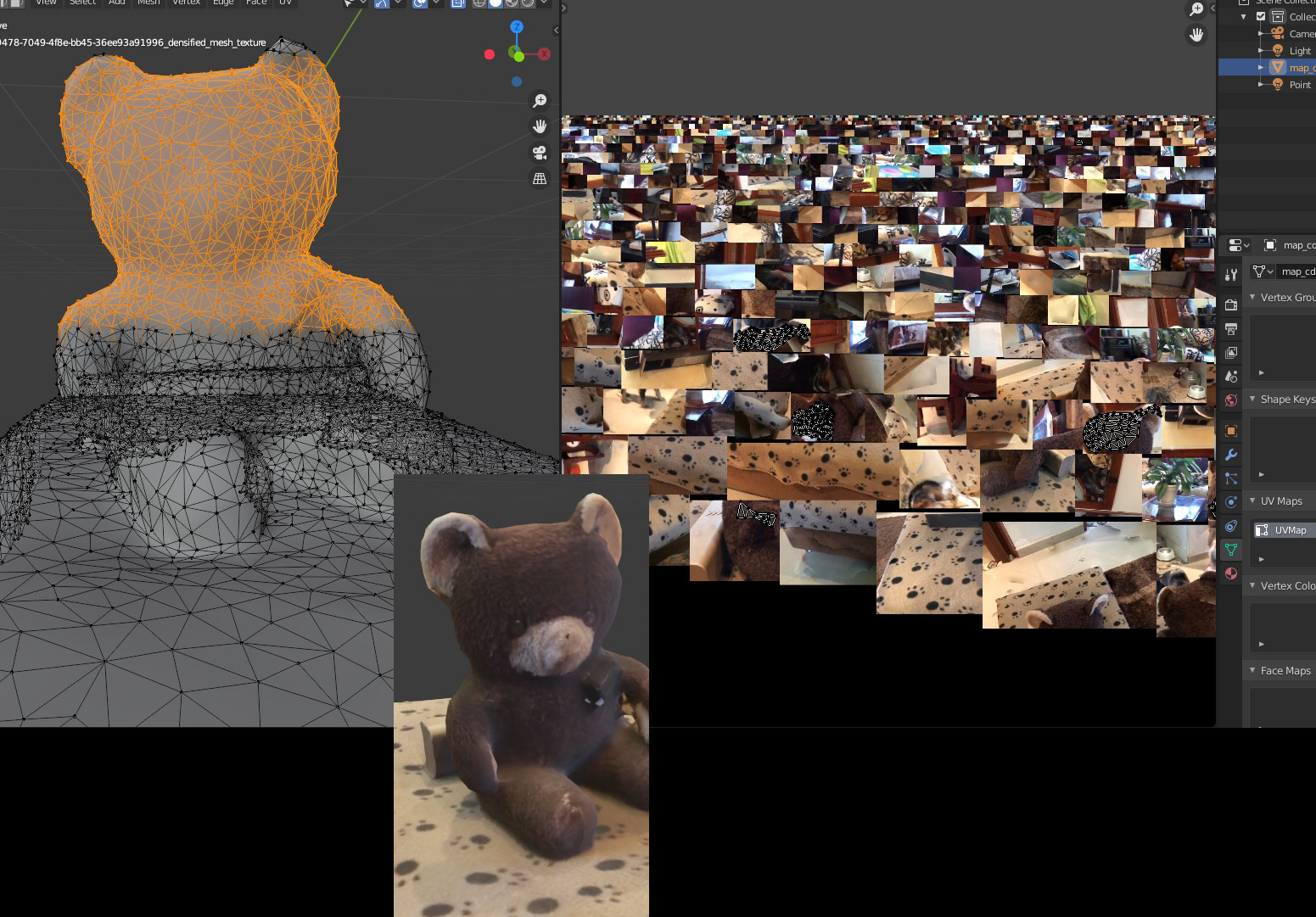Open the Vertex menu
Image resolution: width=1316 pixels, height=917 pixels.
[x=187, y=3]
